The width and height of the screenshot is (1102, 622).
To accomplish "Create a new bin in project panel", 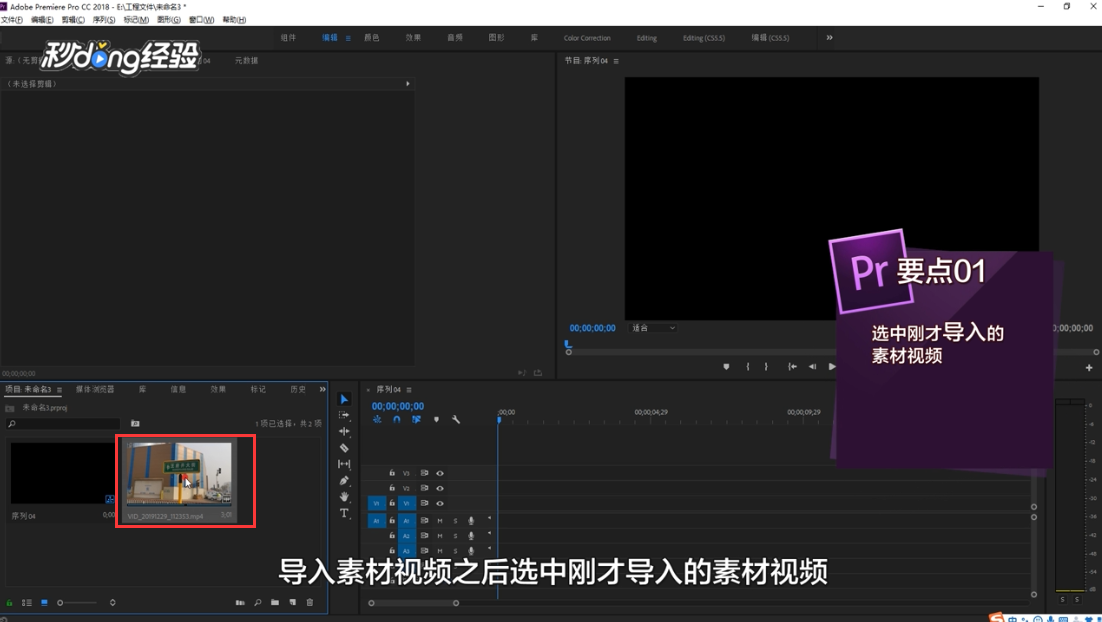I will click(275, 602).
